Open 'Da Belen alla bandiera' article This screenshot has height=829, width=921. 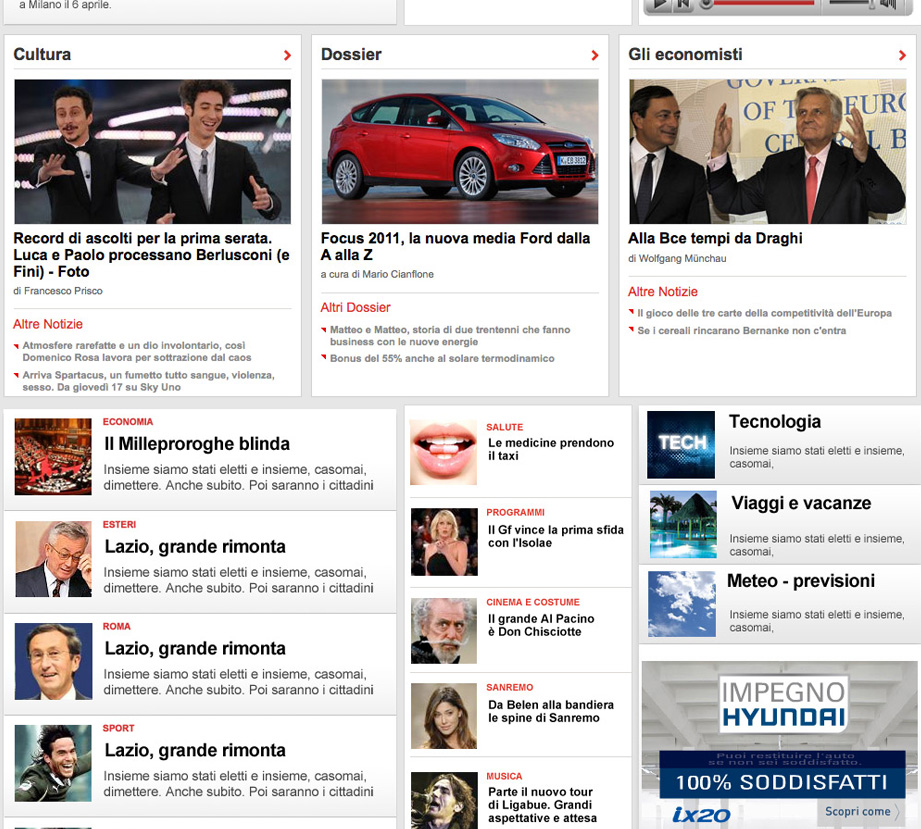pyautogui.click(x=551, y=711)
